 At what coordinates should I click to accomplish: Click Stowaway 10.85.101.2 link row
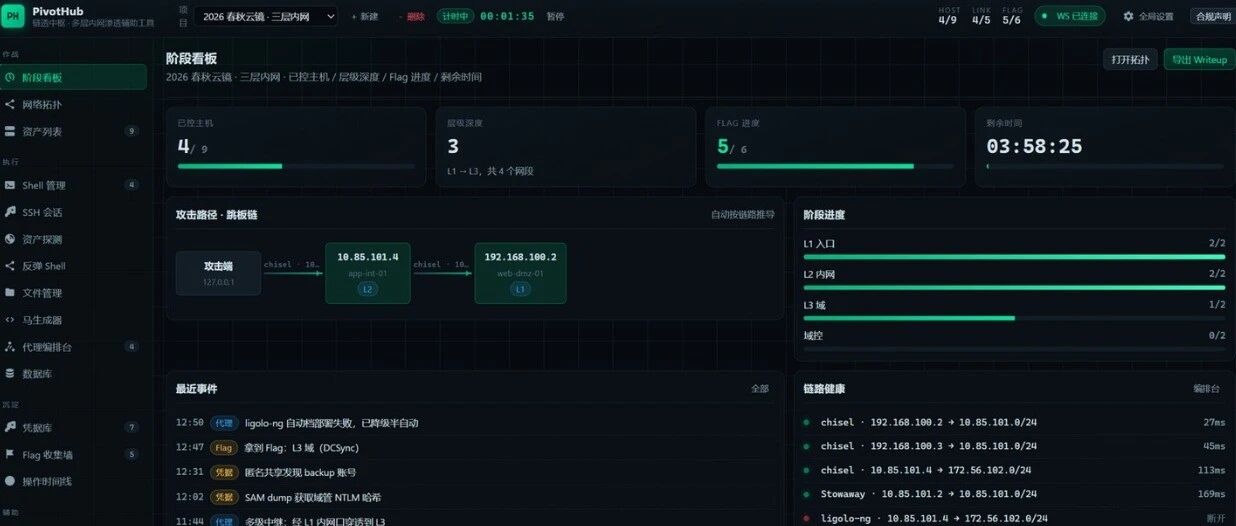click(x=1014, y=494)
